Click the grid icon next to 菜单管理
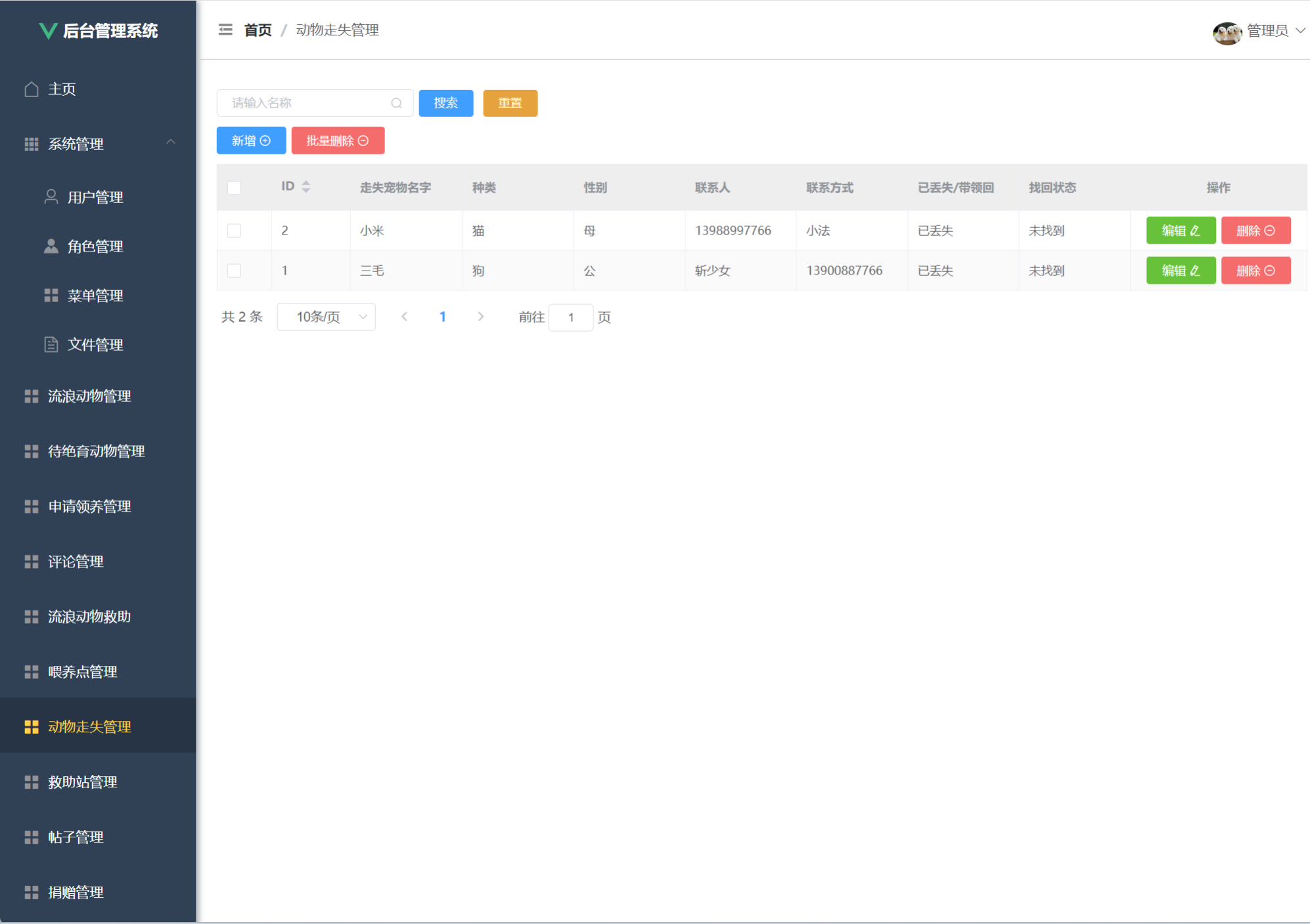Viewport: 1310px width, 924px height. tap(51, 296)
